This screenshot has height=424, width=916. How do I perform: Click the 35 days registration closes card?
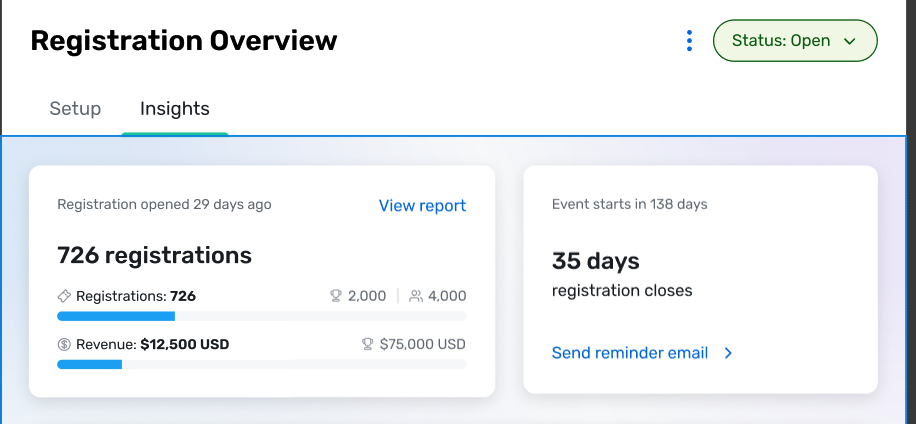tap(700, 279)
